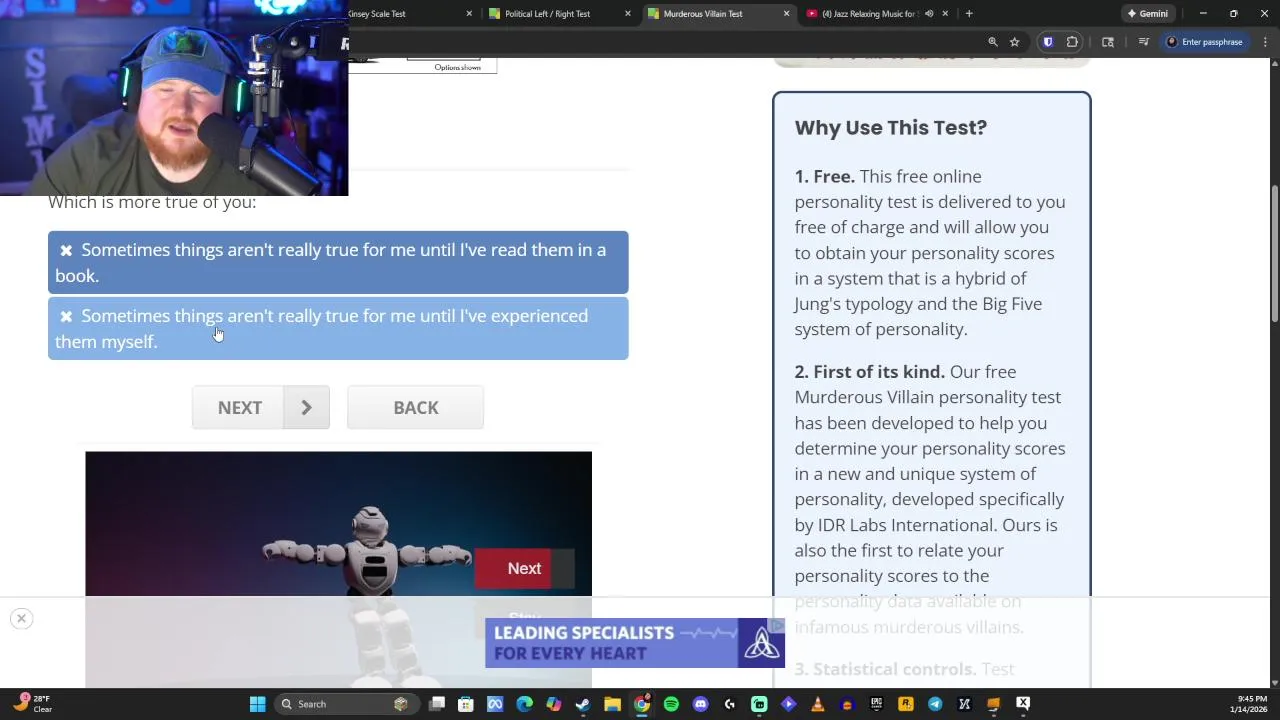Mute the Jazz tab via speaker icon

tap(929, 14)
